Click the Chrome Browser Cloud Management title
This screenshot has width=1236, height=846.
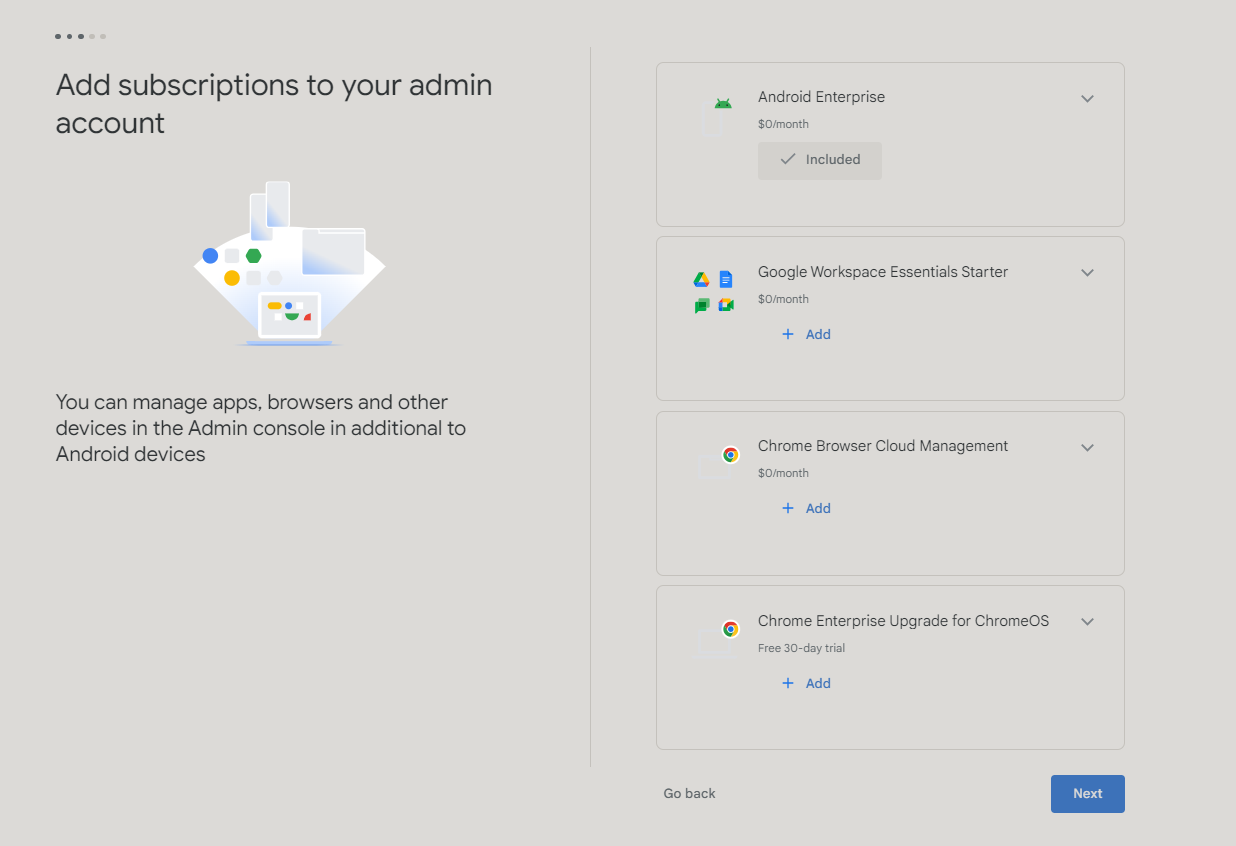point(883,446)
